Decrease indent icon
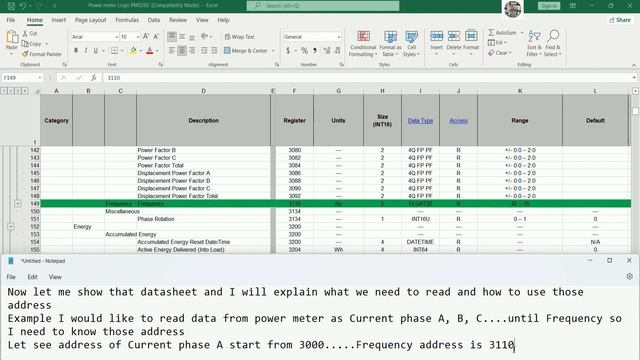The image size is (640, 360). [x=204, y=51]
